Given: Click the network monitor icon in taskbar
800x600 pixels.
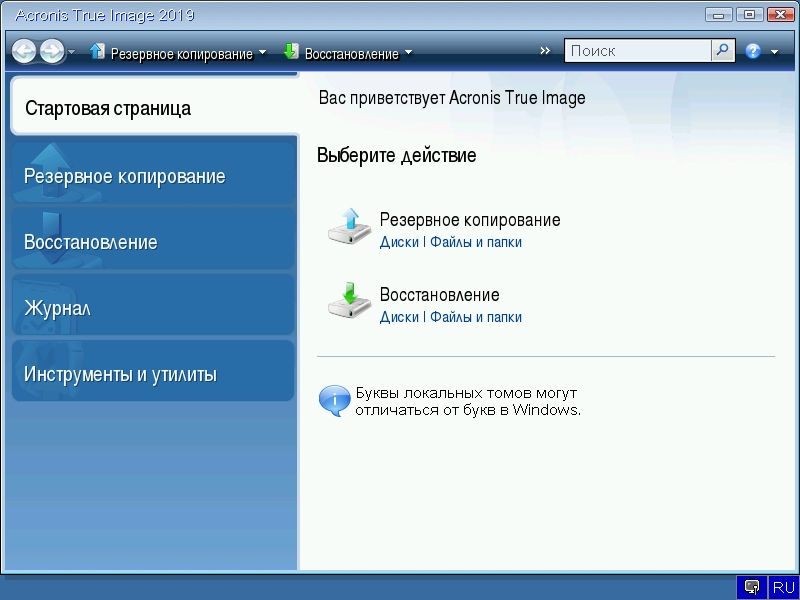Looking at the screenshot, I should pyautogui.click(x=752, y=587).
